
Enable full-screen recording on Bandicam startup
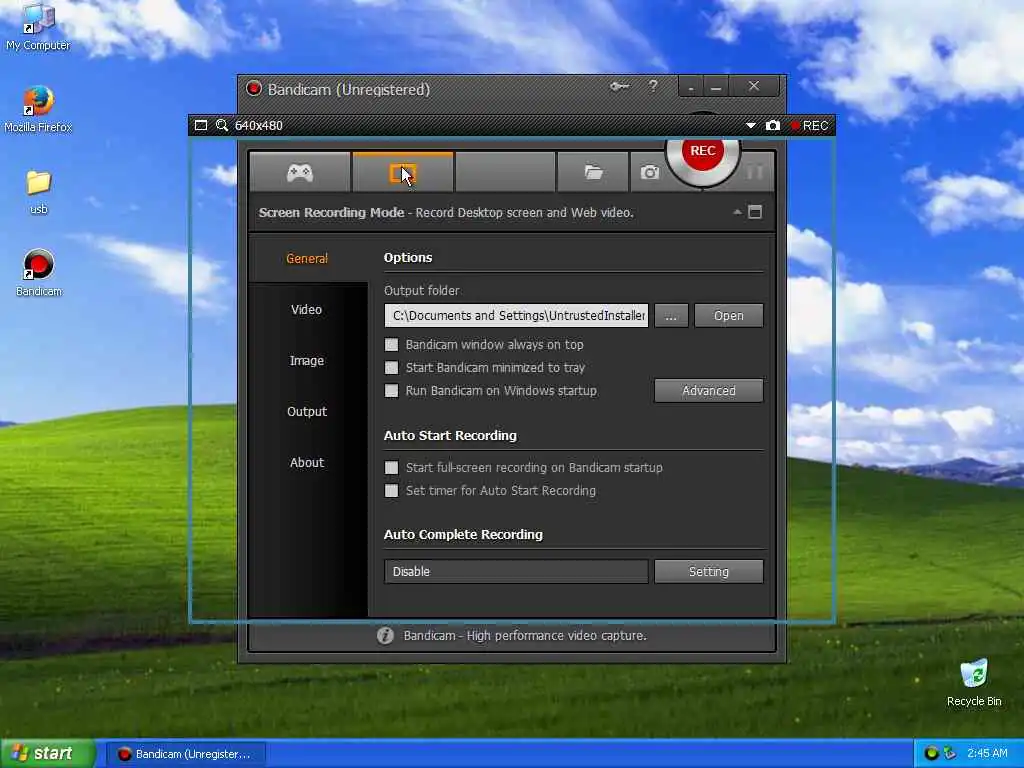[x=392, y=468]
